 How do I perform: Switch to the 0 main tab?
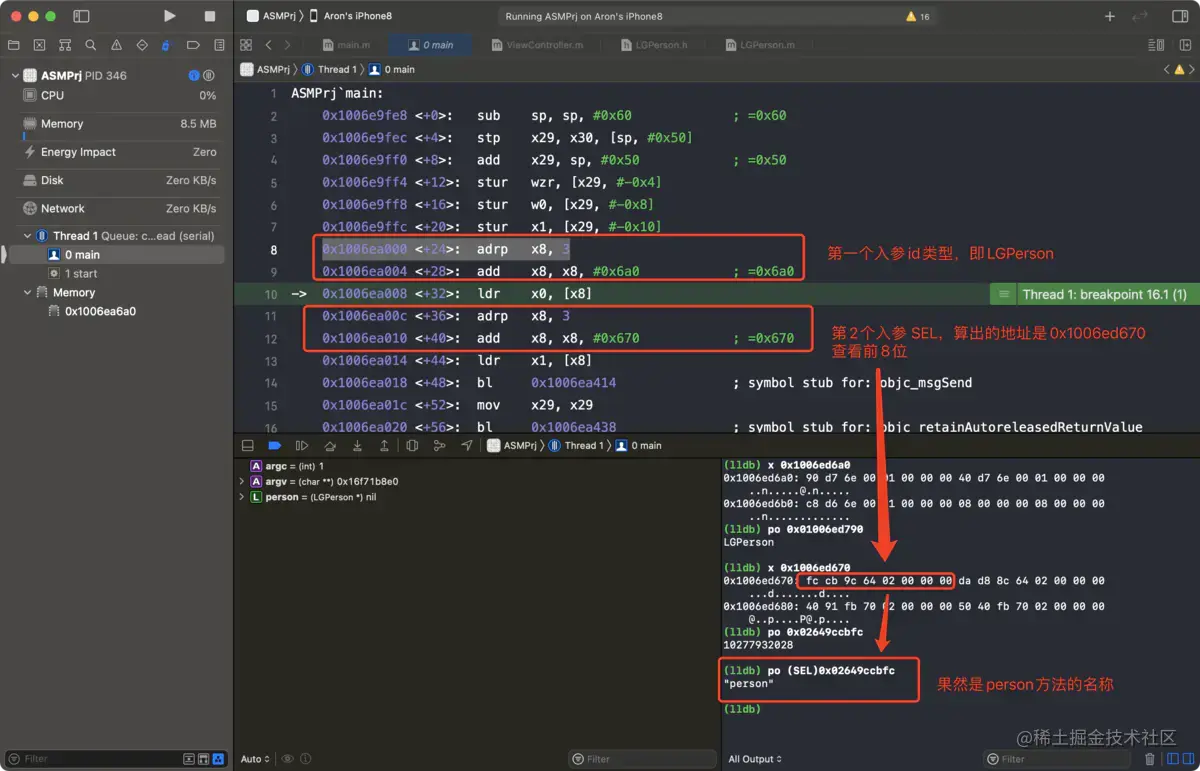(431, 45)
